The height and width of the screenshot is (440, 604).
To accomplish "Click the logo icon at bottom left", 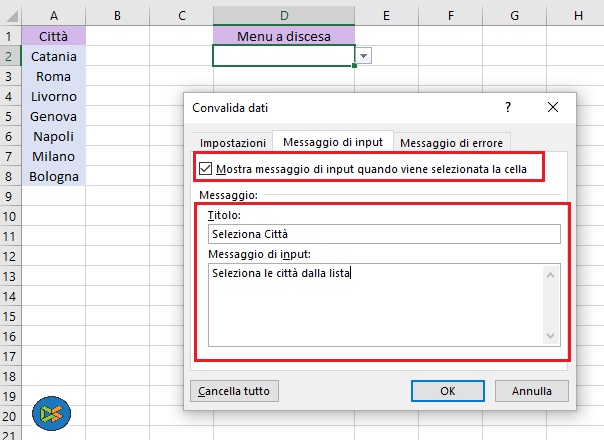I will [x=51, y=412].
